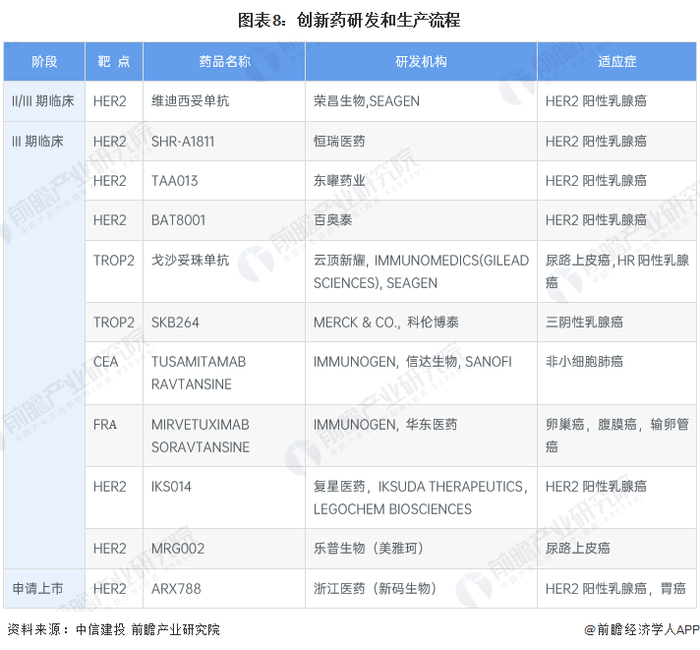
Task: Click indication 非小细胞肺癌
Action: (584, 362)
